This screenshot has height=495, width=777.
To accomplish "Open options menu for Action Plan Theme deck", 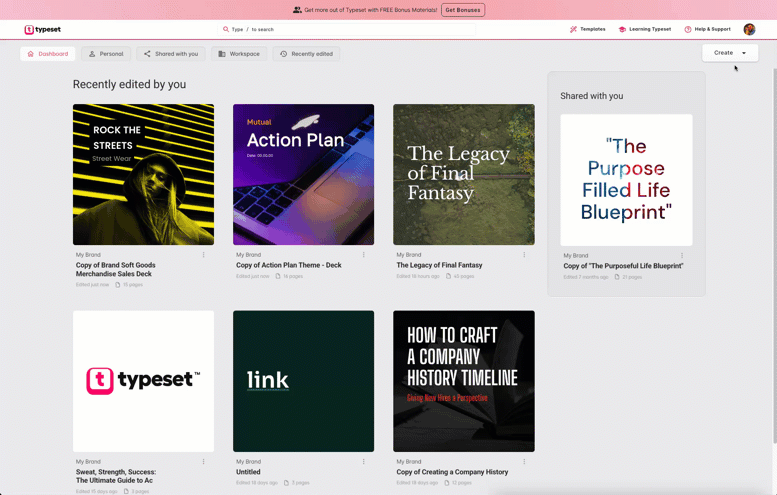I will [x=363, y=255].
